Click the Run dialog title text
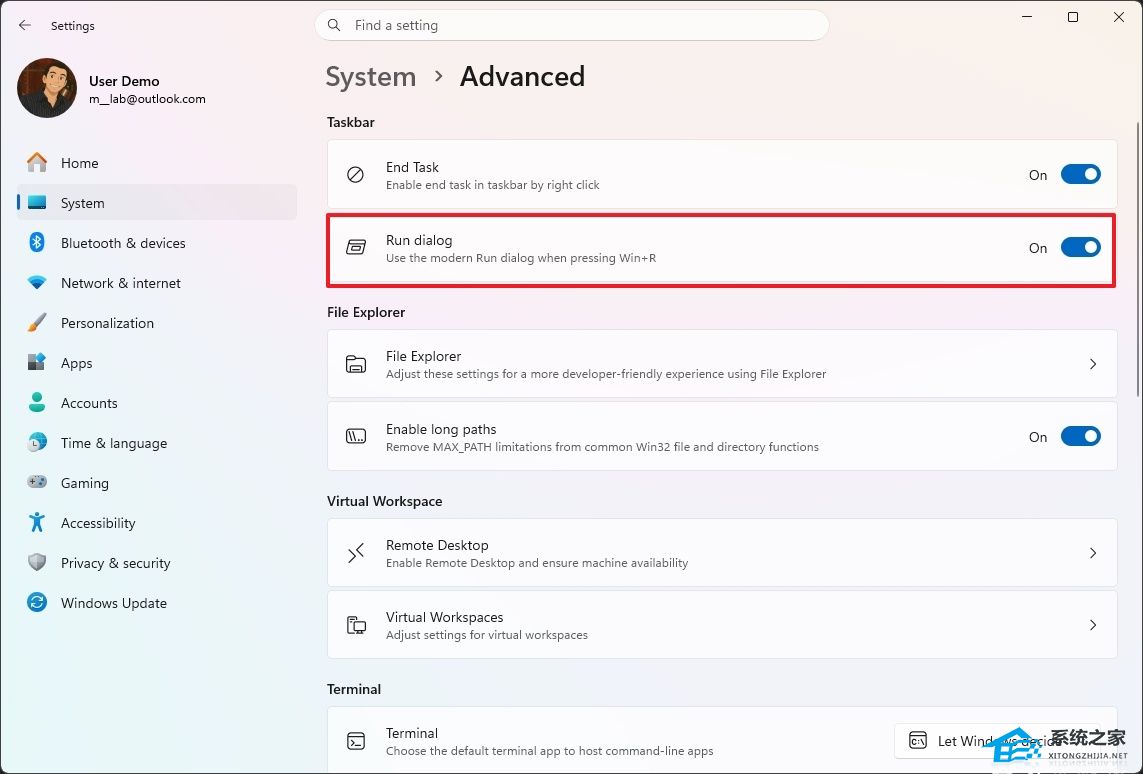 [x=419, y=240]
